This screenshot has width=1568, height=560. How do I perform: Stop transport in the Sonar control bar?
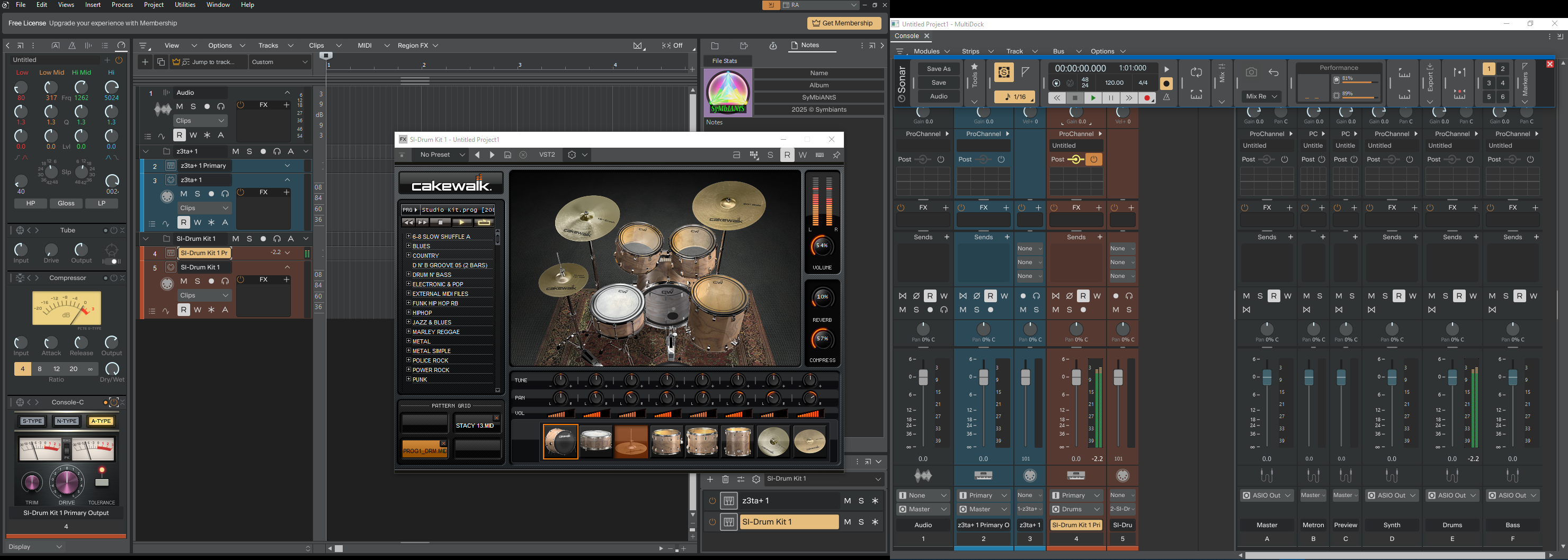pyautogui.click(x=1075, y=98)
